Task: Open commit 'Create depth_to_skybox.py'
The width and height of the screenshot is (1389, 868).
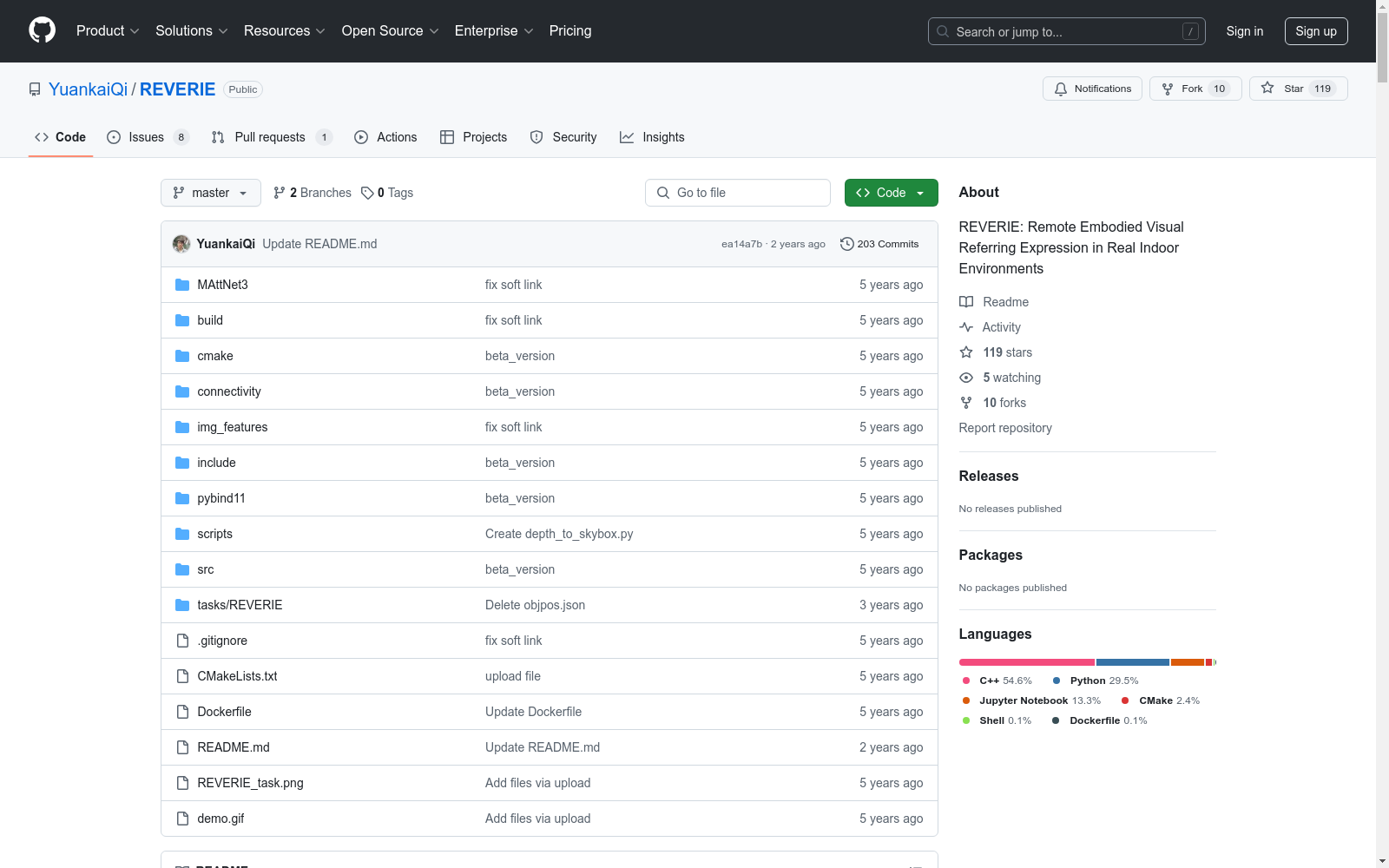Action: click(x=559, y=534)
